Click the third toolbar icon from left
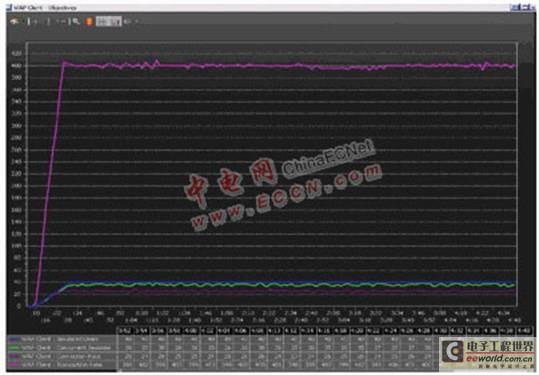This screenshot has height=375, width=539. (36, 21)
